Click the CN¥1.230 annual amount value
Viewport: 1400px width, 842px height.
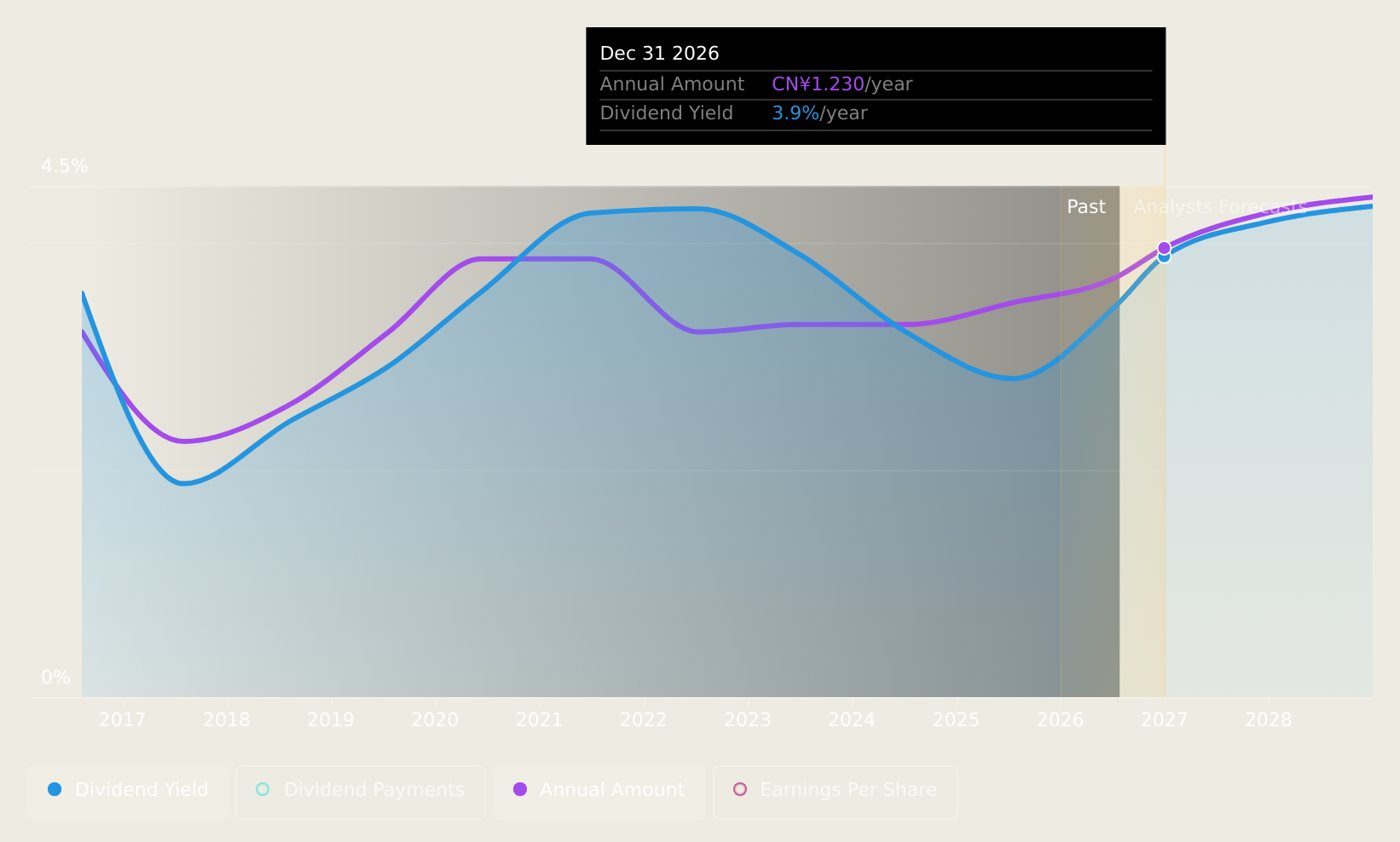(x=819, y=84)
